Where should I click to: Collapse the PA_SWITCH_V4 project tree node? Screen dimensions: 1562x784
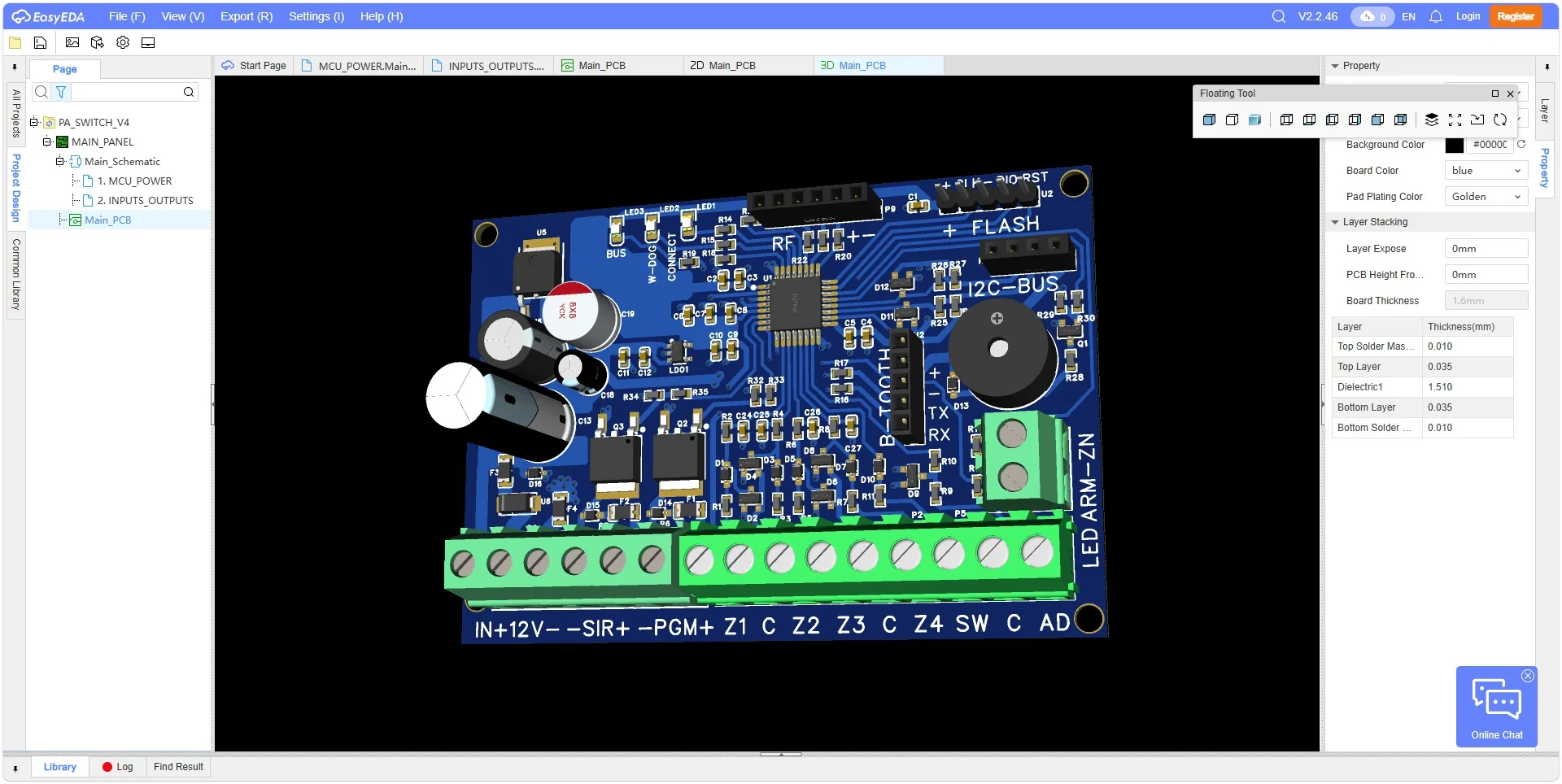(x=33, y=122)
